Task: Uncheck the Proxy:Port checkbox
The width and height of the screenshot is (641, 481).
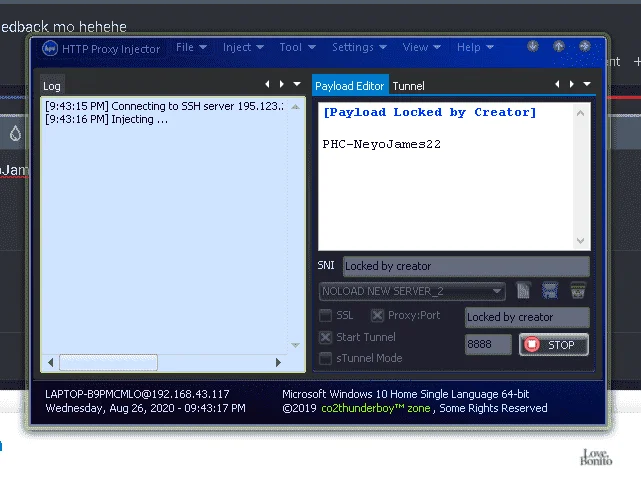Action: tap(377, 315)
